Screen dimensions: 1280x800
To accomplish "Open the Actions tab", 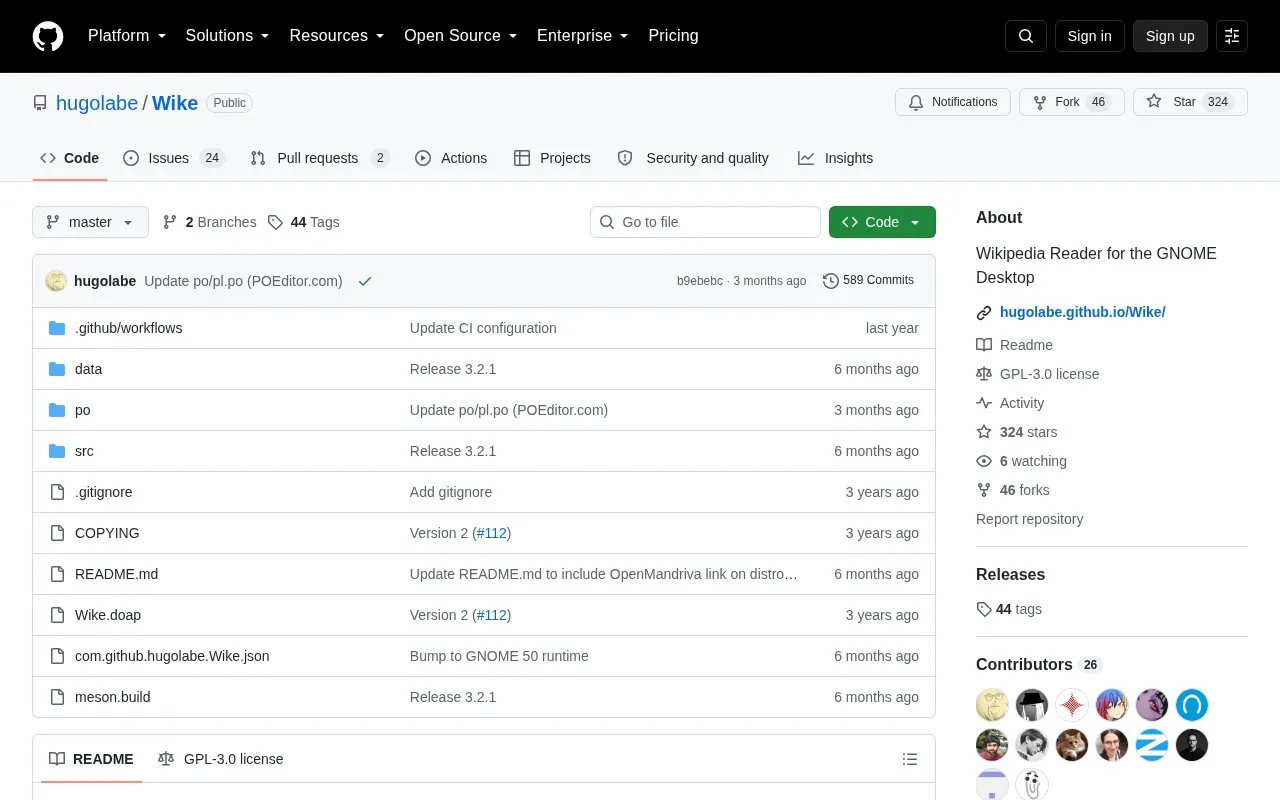I will [x=451, y=158].
